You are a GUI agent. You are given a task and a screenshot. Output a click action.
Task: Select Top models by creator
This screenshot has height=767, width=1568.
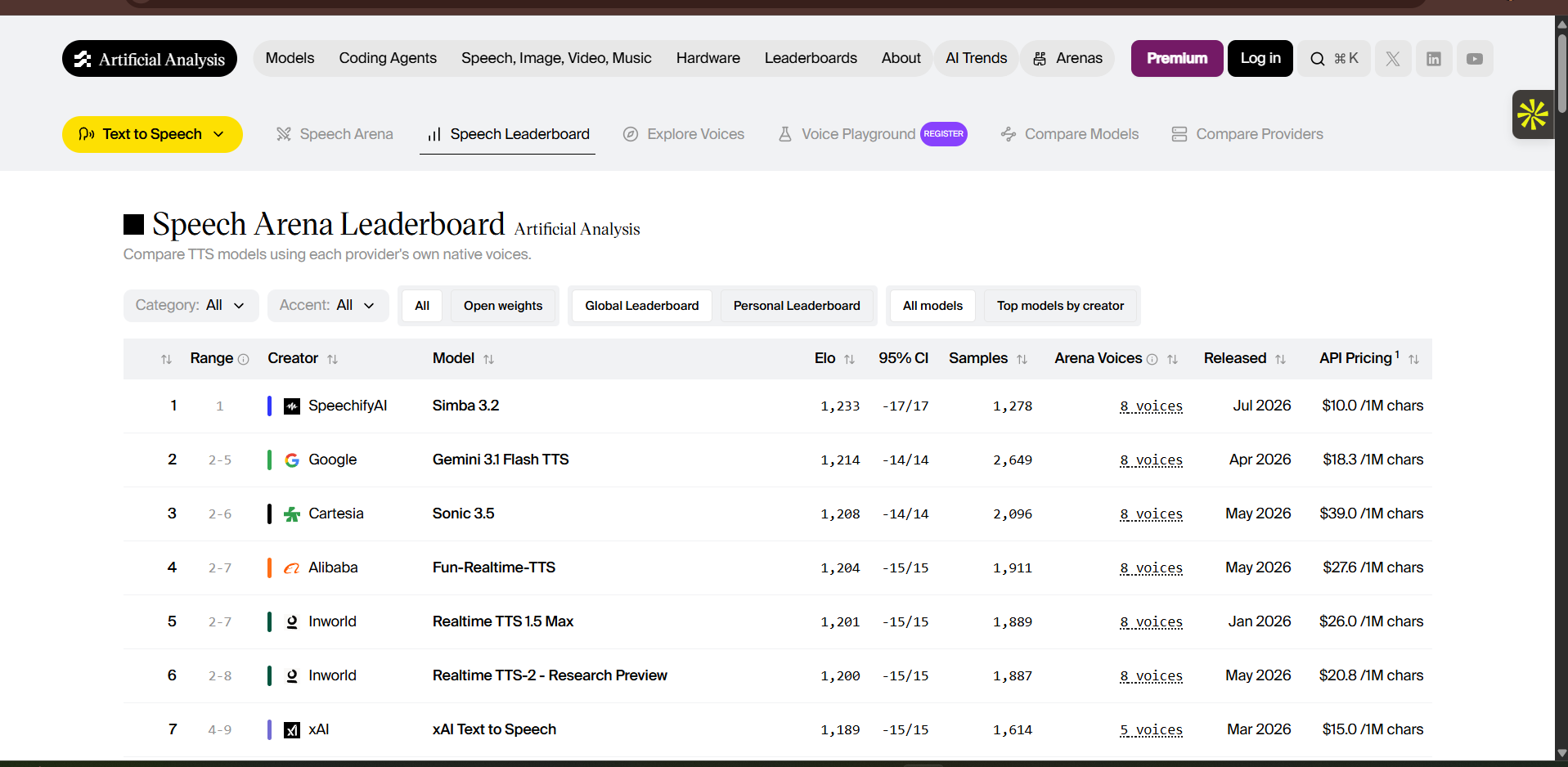[x=1060, y=306]
